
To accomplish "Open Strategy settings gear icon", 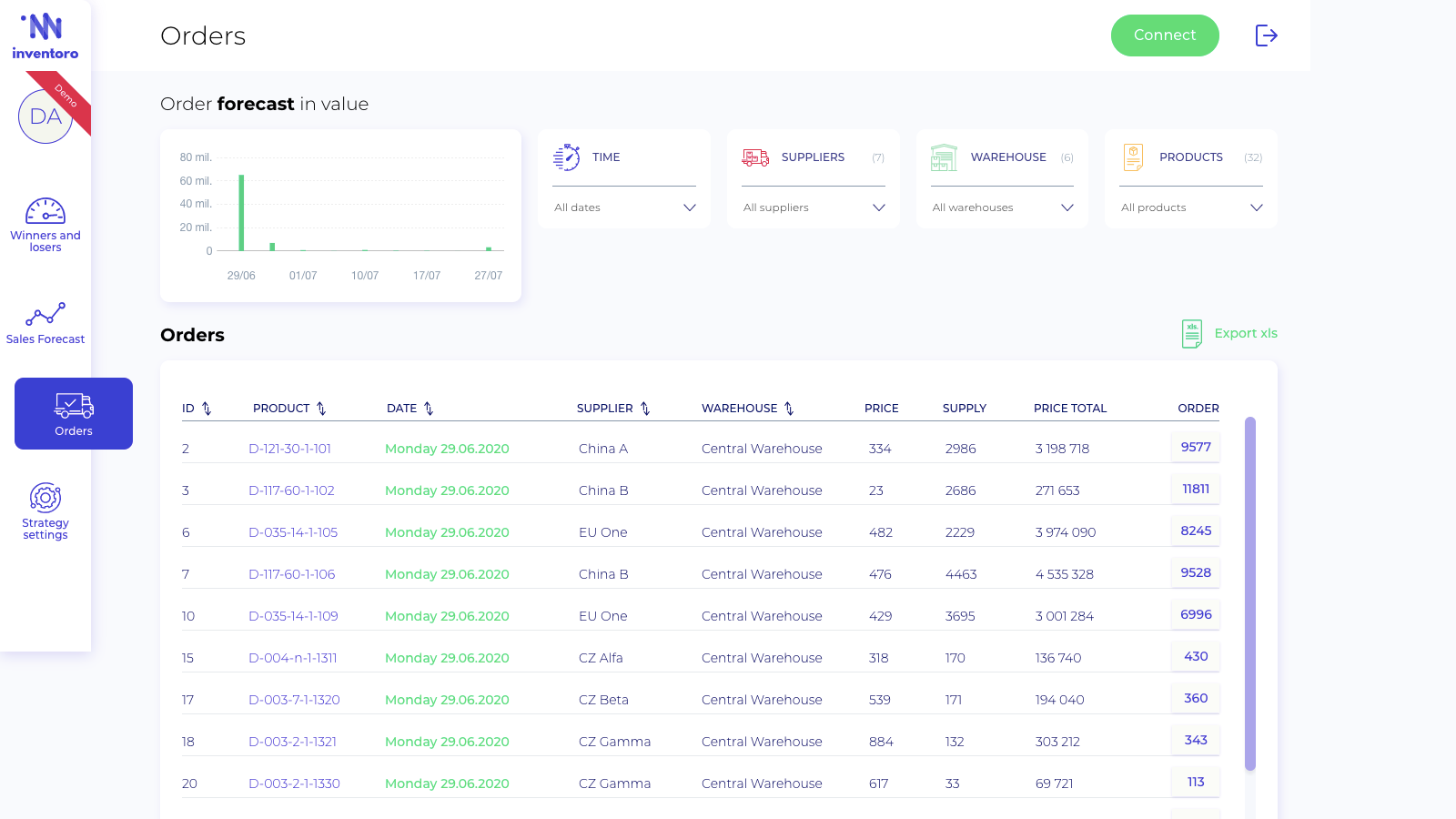I will 45,498.
